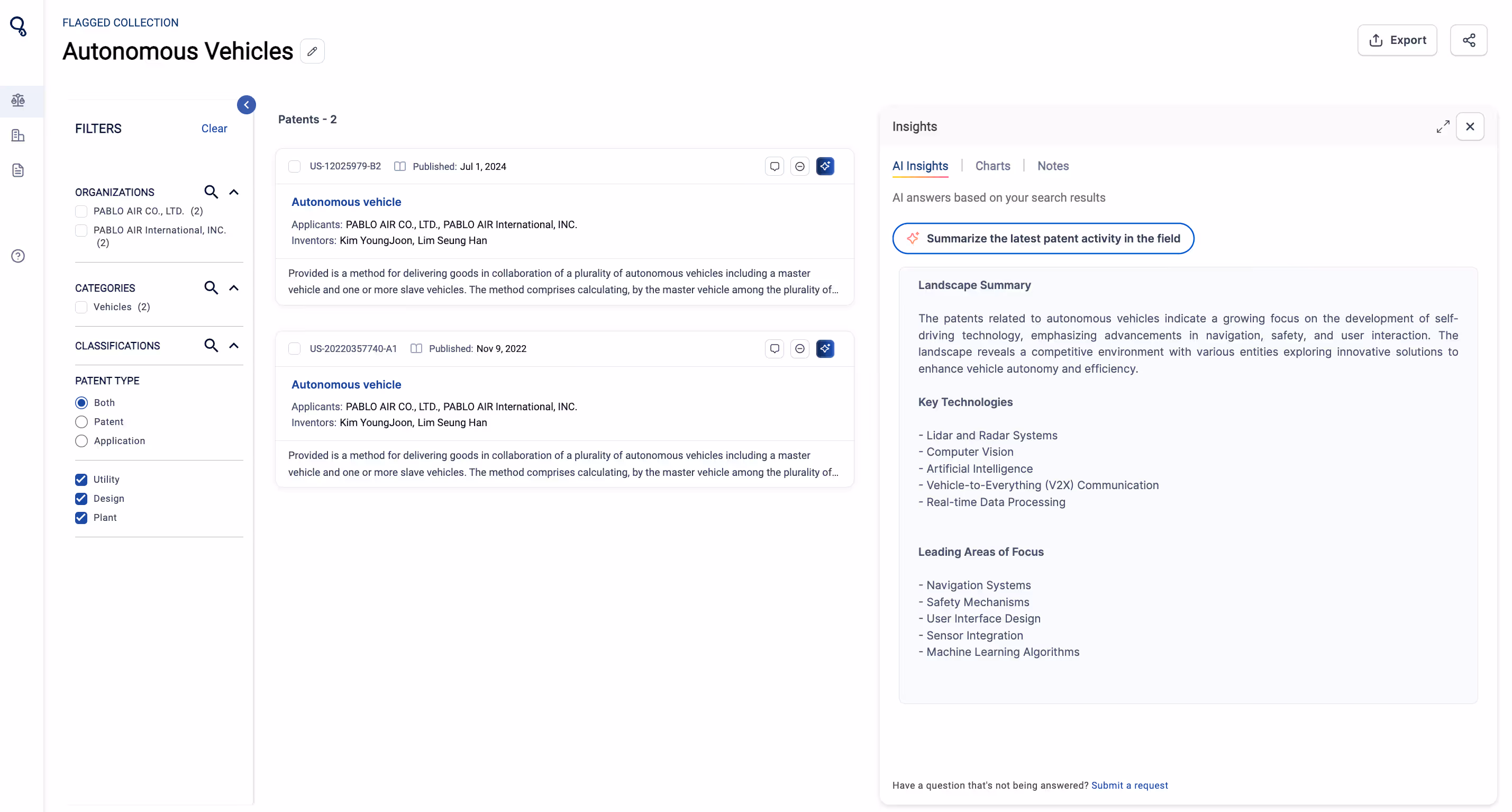
Task: Click the Patents - 2 count label
Action: tap(307, 119)
